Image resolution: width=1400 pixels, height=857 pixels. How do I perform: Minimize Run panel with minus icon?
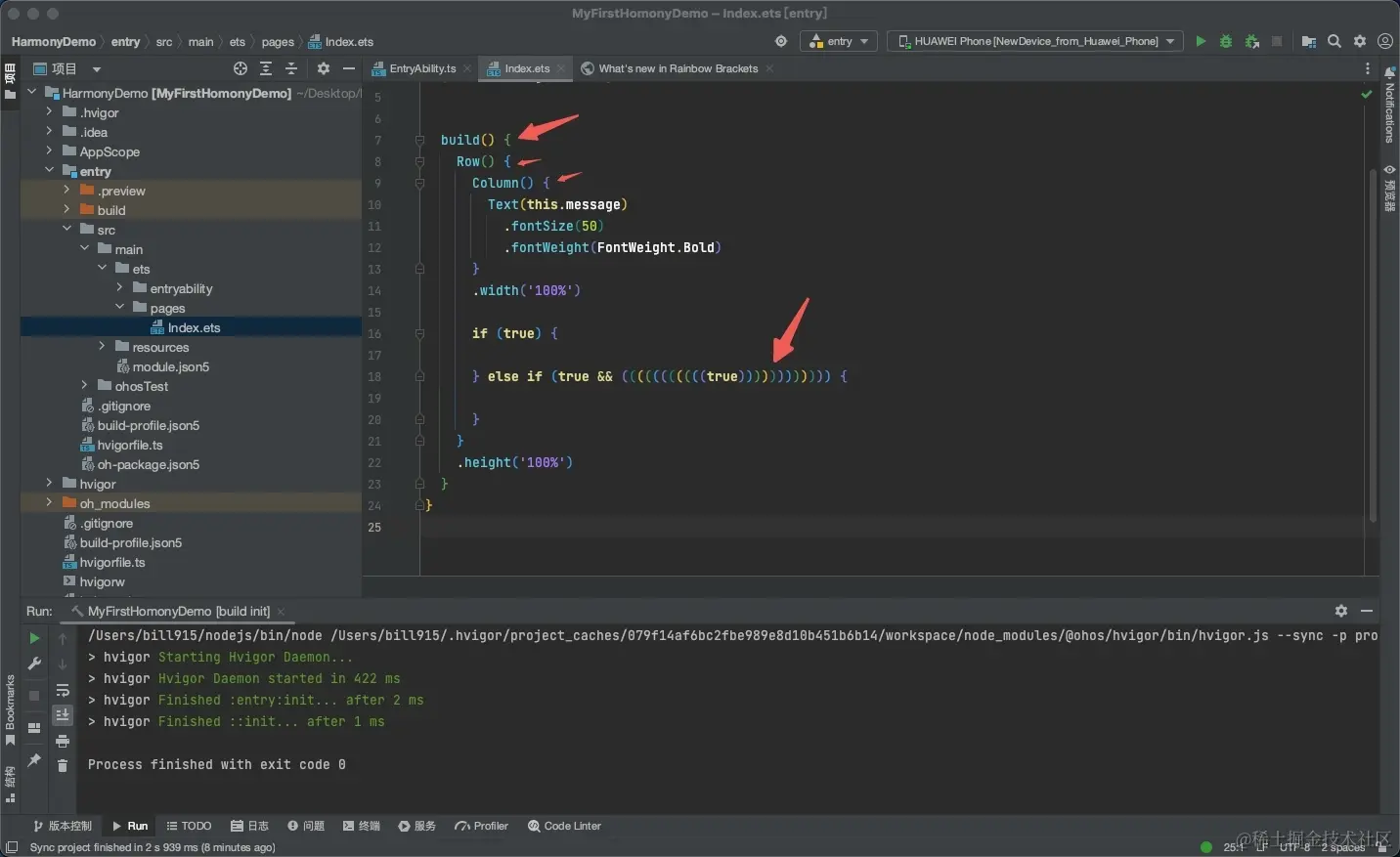1367,611
